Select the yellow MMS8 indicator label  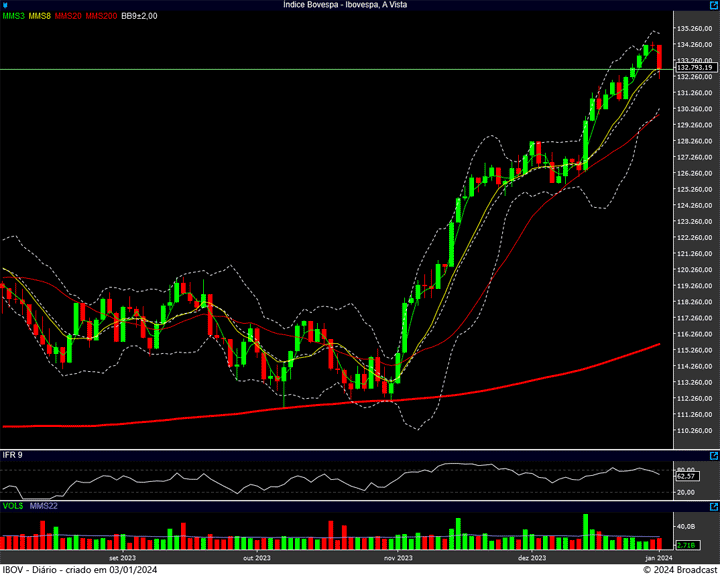pyautogui.click(x=40, y=16)
